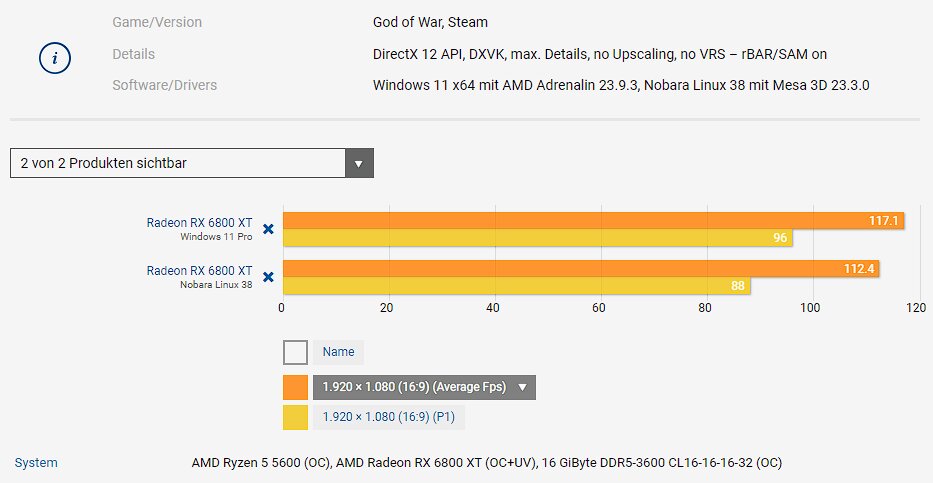Click the yellow bar showing 96
Viewport: 933px width, 483px height.
(538, 238)
